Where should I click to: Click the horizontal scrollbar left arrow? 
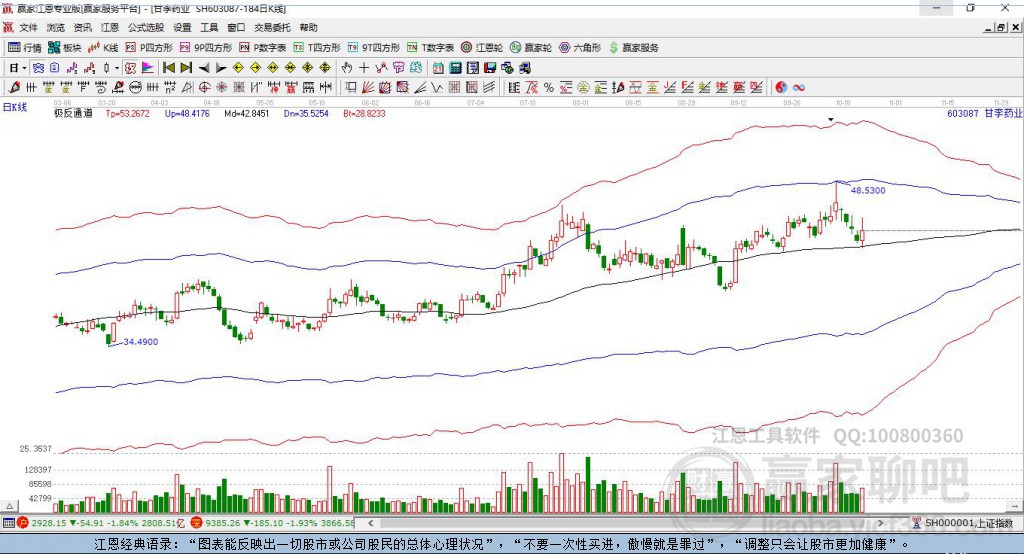[370, 523]
